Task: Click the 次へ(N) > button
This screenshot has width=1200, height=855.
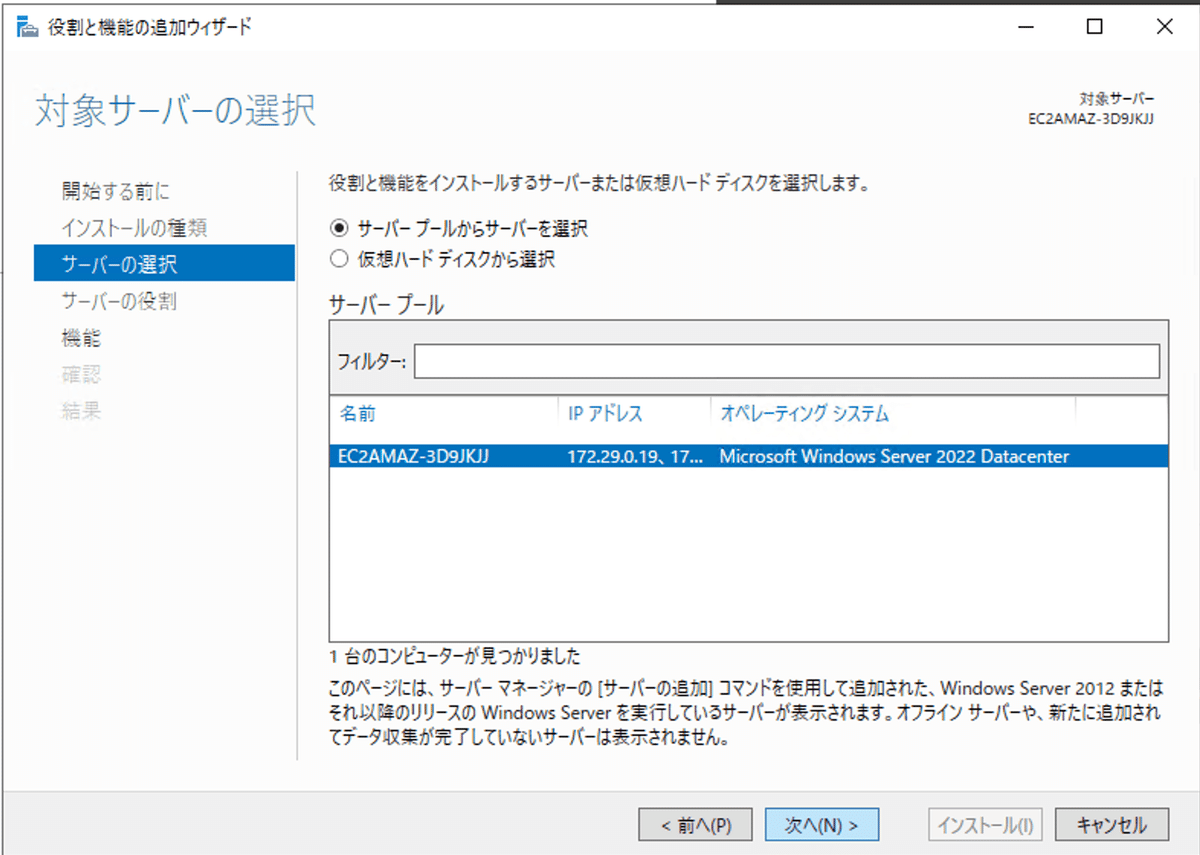Action: (x=822, y=825)
